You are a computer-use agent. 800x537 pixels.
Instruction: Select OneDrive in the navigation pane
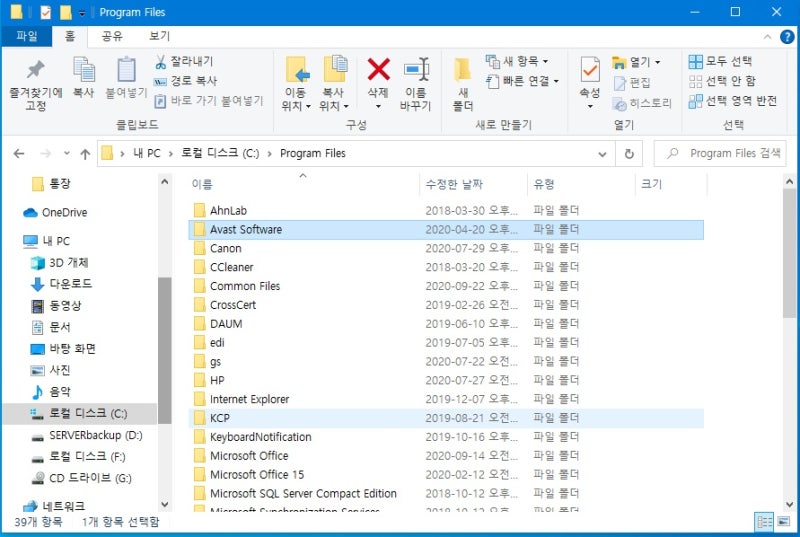click(55, 213)
